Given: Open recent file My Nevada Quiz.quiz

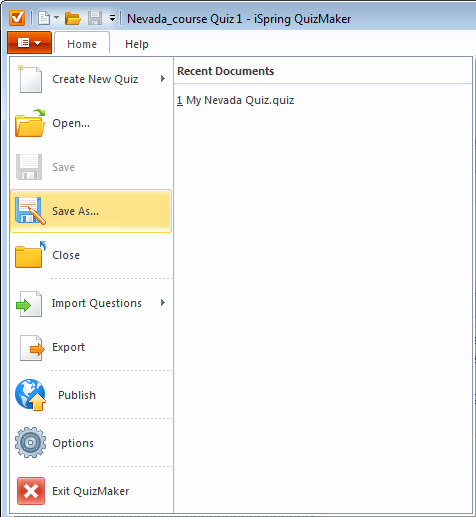Looking at the screenshot, I should pos(235,100).
